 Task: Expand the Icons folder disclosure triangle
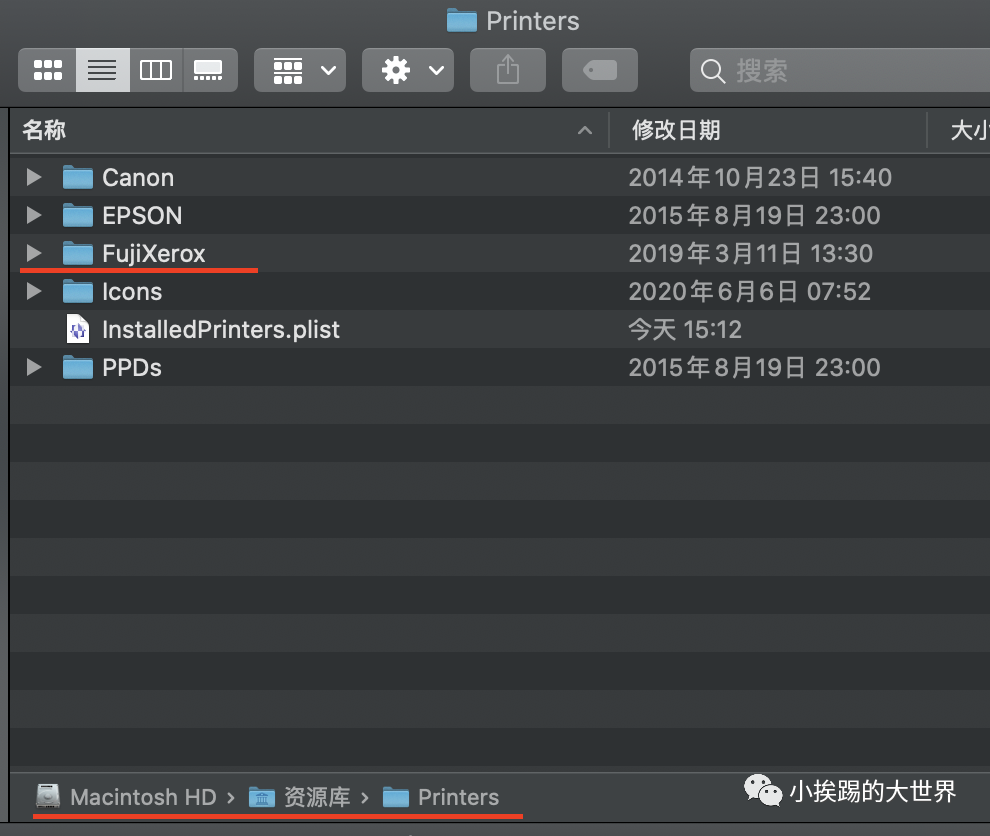click(x=34, y=291)
